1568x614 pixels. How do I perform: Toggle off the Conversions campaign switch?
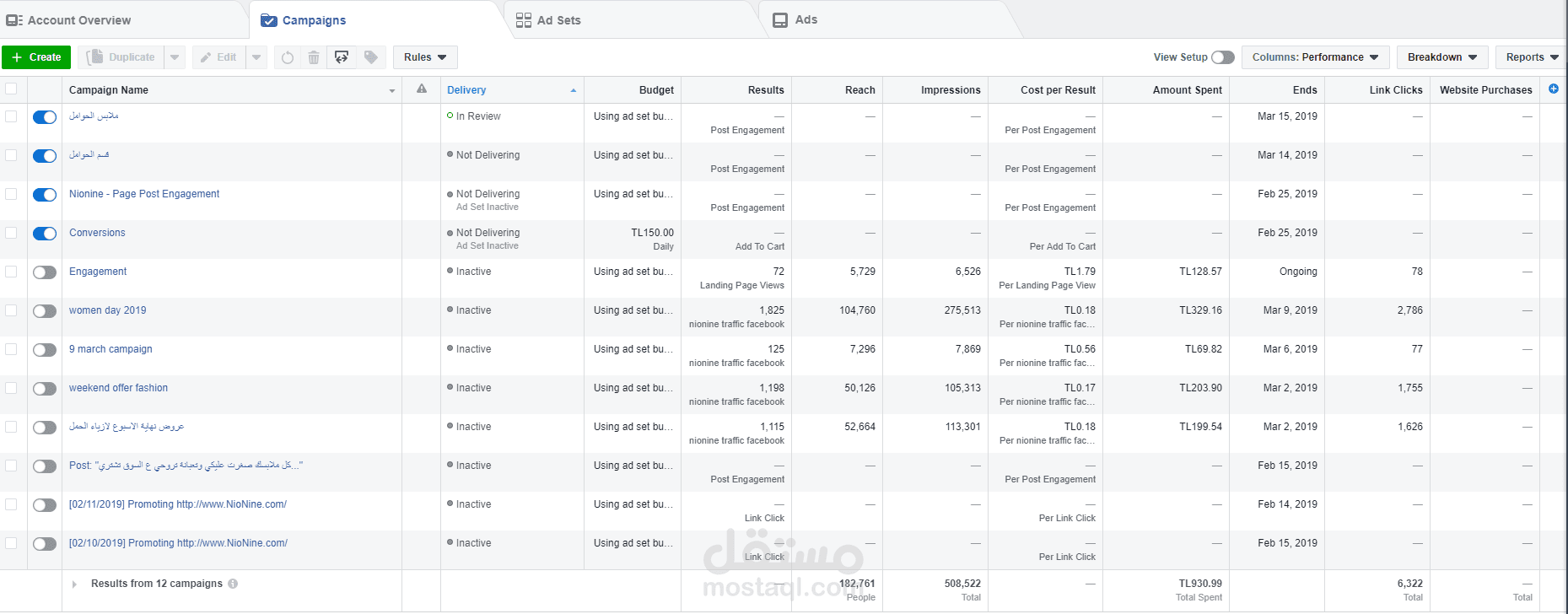click(x=45, y=234)
